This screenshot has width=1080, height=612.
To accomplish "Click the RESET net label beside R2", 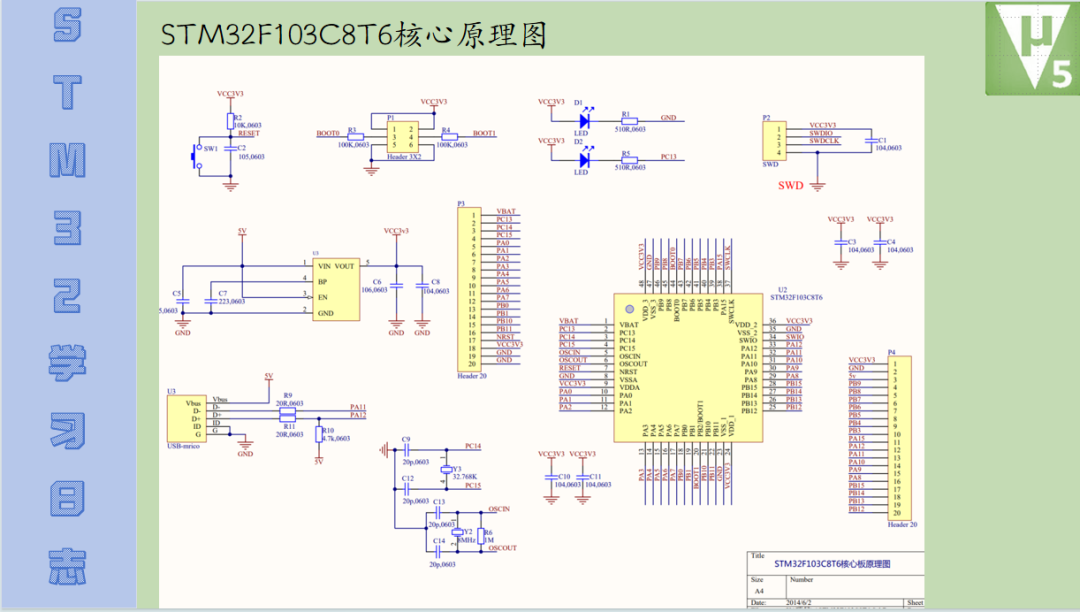I will [249, 134].
